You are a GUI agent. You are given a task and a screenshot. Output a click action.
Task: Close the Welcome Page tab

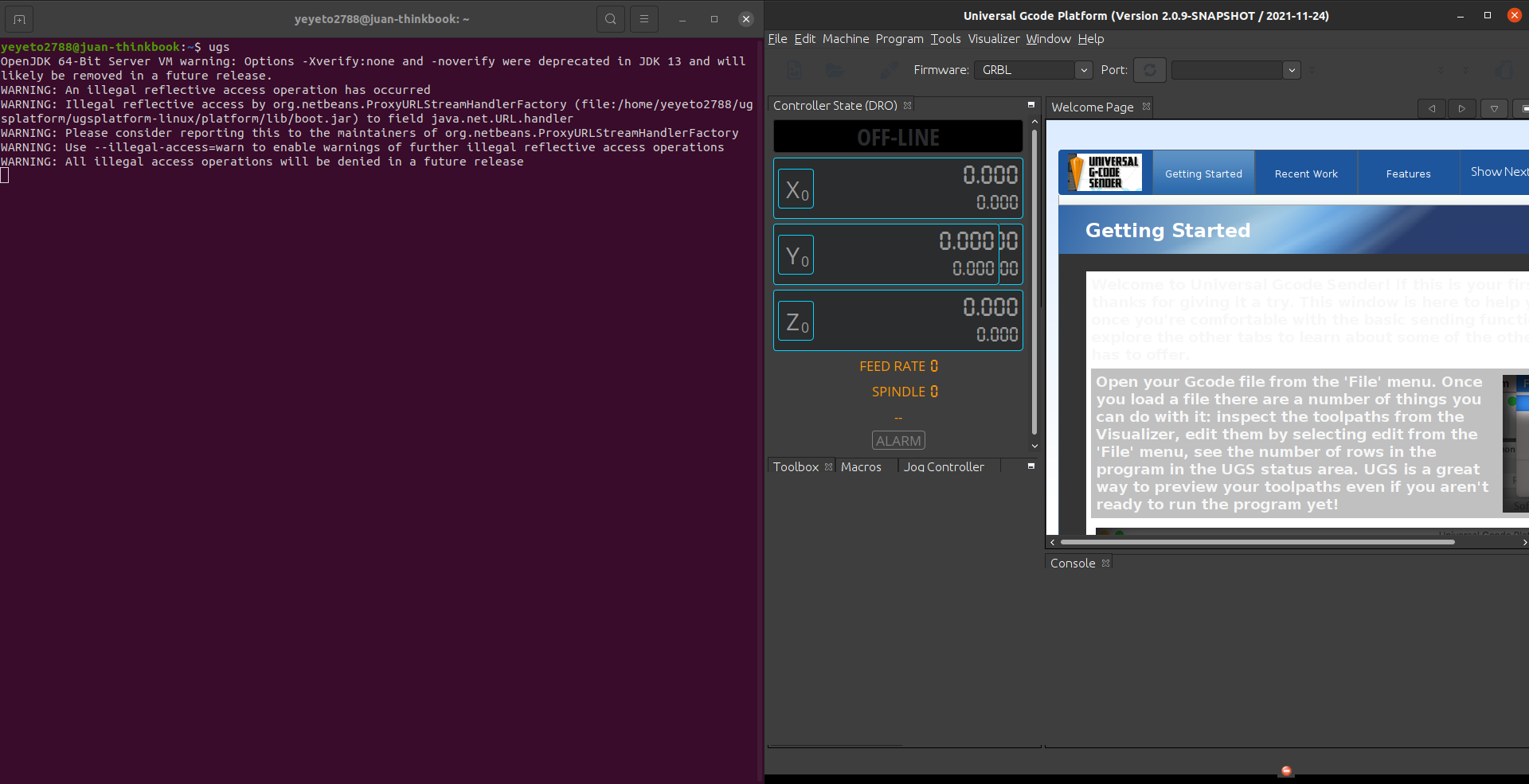(x=1146, y=106)
